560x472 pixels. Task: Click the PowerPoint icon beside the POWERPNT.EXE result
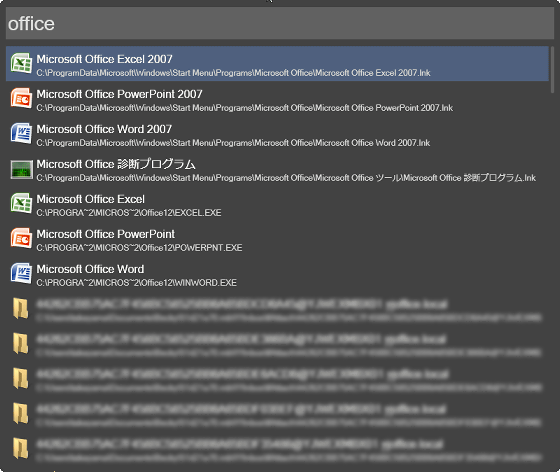(21, 238)
